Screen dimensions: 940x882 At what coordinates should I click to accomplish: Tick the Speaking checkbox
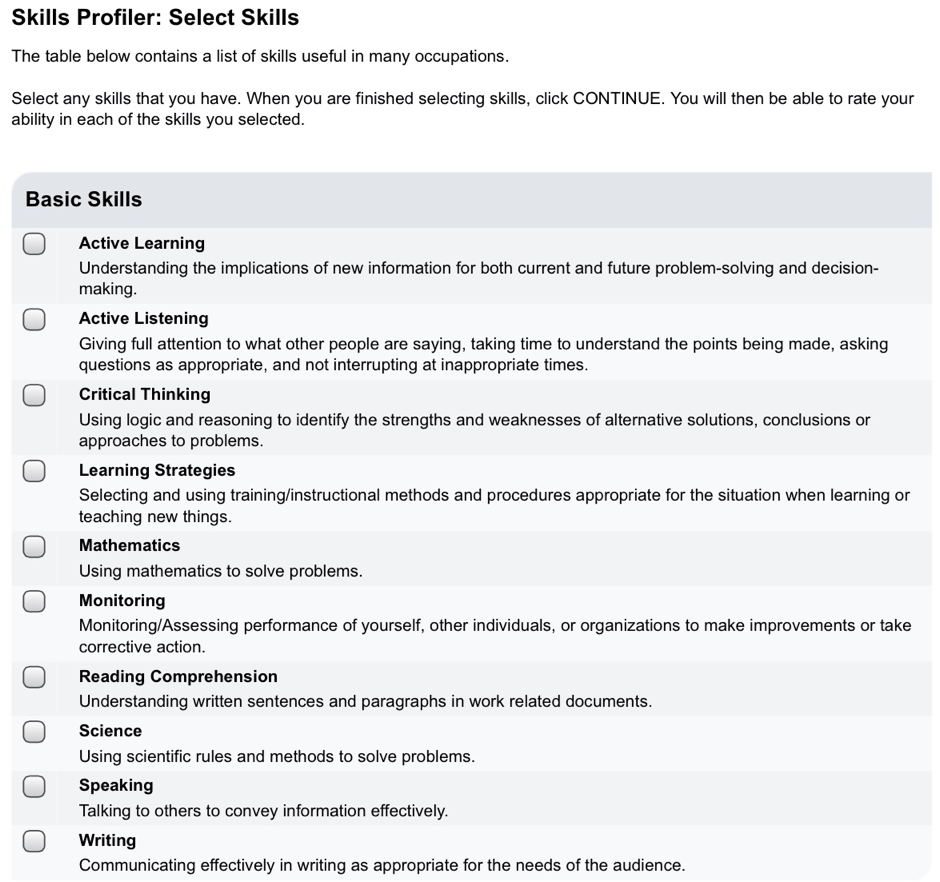34,787
